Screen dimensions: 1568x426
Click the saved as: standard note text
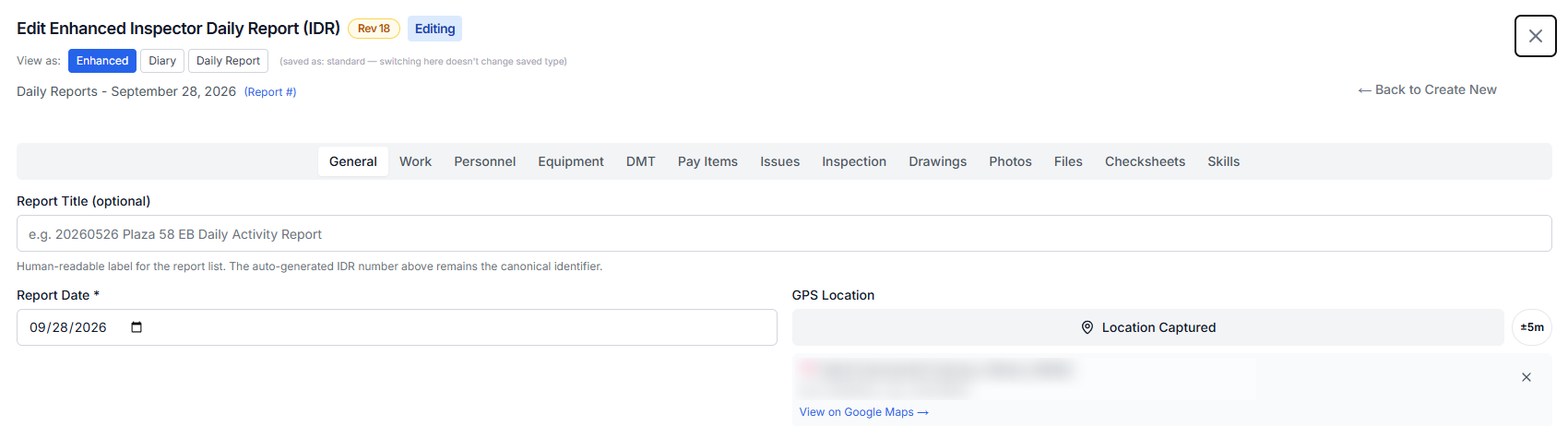[x=423, y=62]
